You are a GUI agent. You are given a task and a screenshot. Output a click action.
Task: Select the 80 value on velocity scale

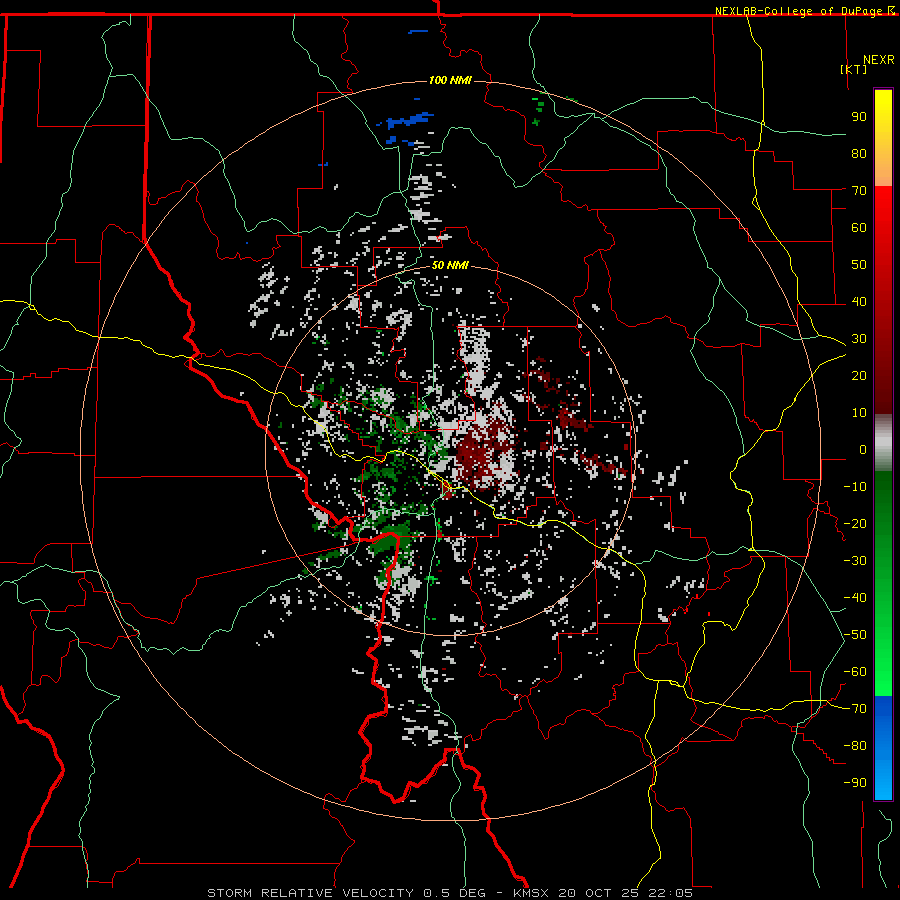pos(859,154)
